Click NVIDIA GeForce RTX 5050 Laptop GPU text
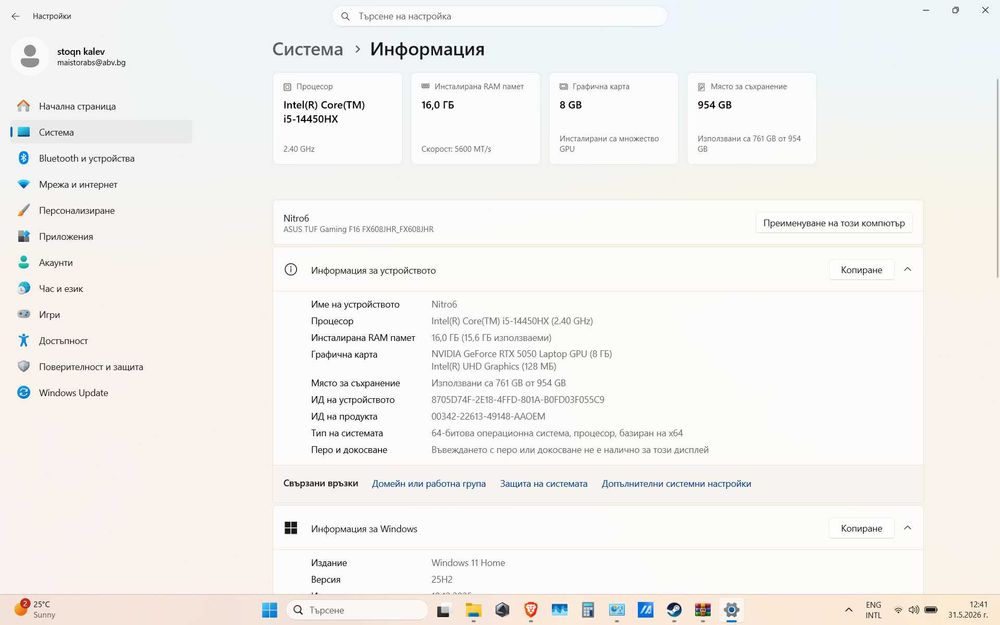The image size is (1000, 625). 522,354
